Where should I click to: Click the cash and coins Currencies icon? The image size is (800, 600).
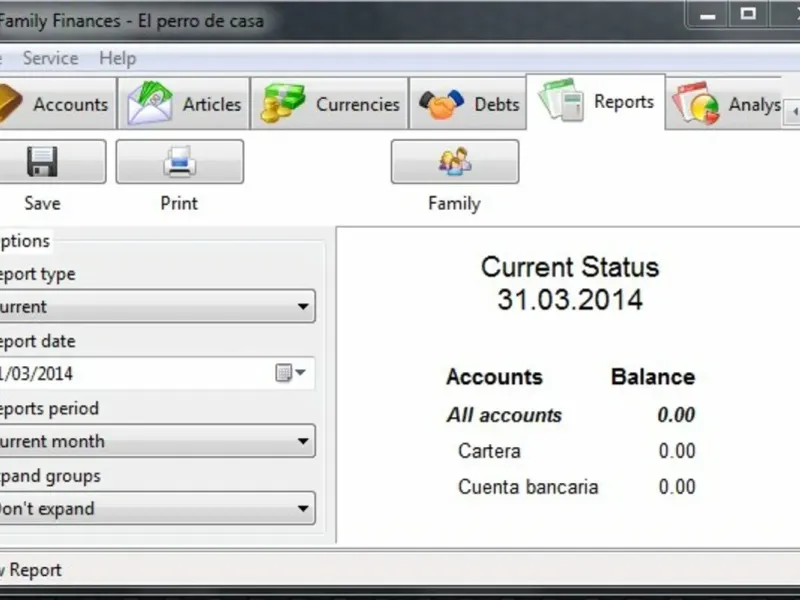tap(282, 103)
